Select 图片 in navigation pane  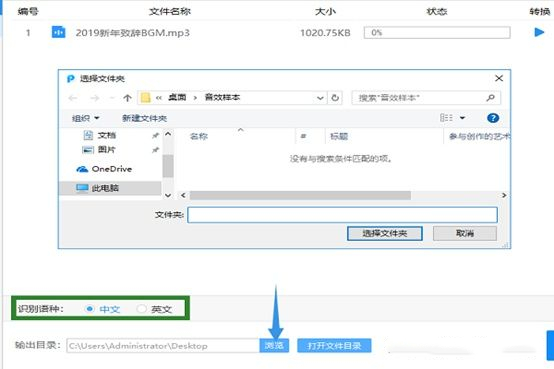click(107, 150)
